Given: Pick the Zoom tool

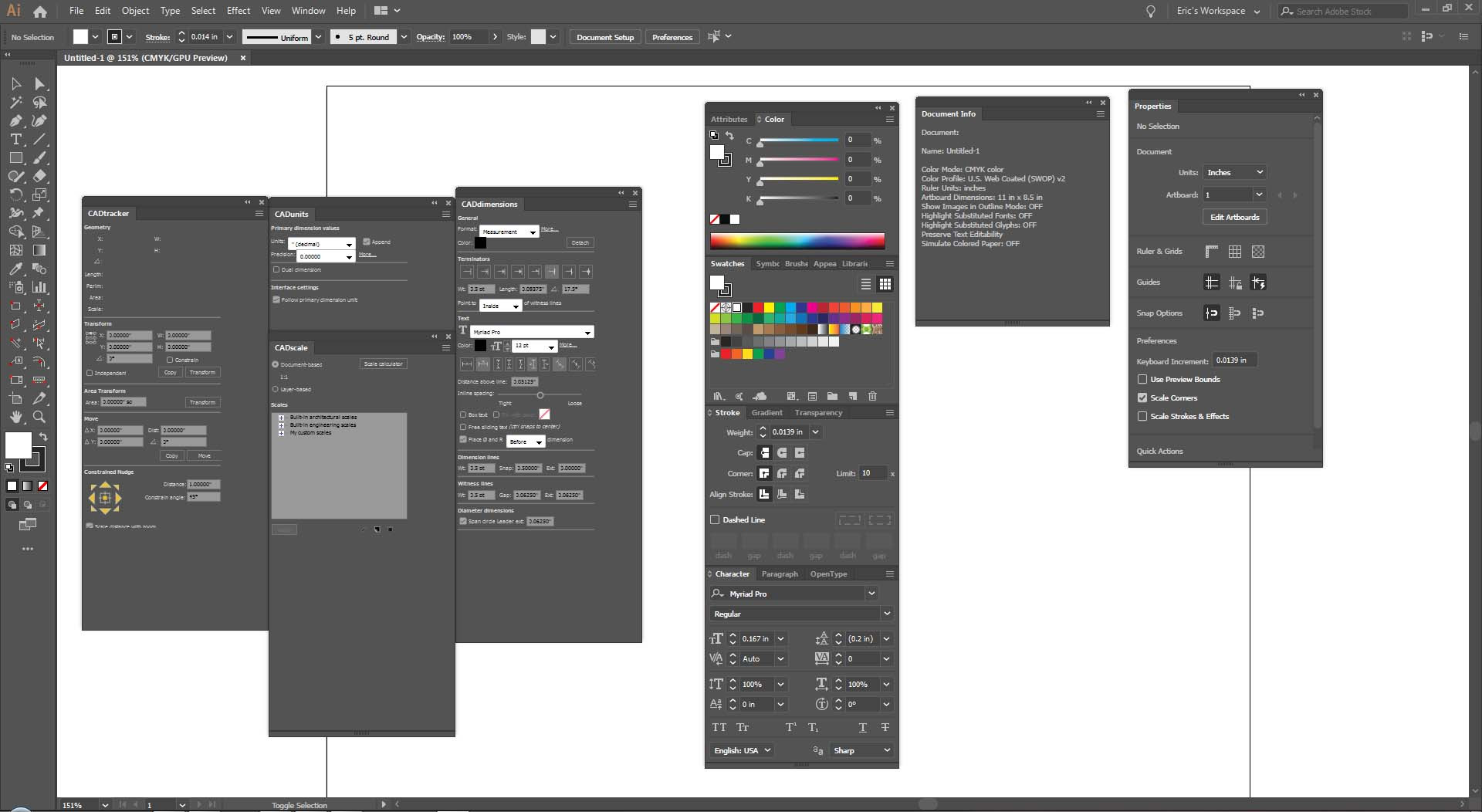Looking at the screenshot, I should tap(39, 417).
